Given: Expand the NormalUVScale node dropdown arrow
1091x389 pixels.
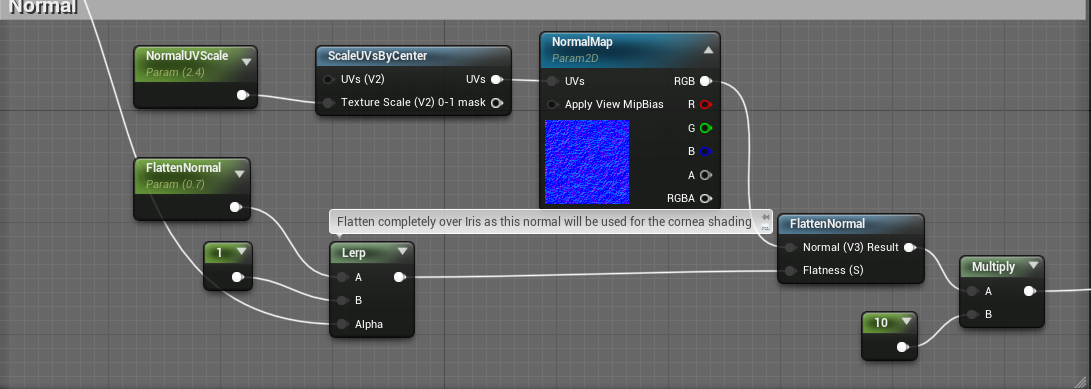Looking at the screenshot, I should (246, 62).
